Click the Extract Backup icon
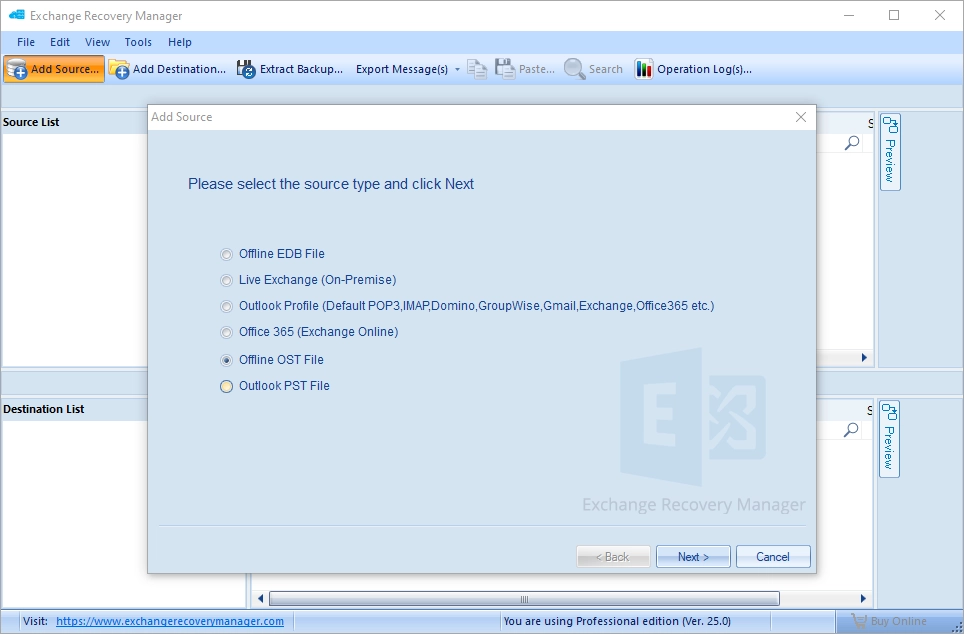 [246, 69]
